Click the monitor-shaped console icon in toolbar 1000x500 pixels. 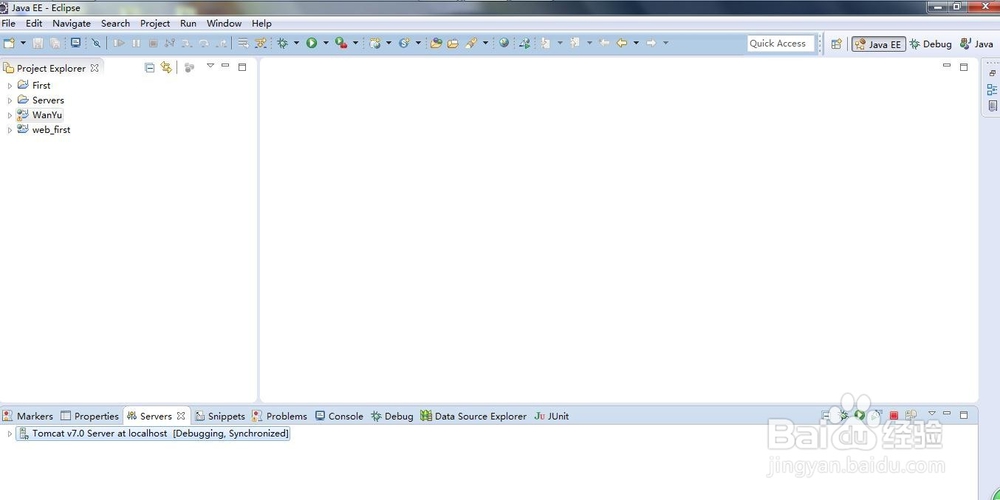coord(75,43)
